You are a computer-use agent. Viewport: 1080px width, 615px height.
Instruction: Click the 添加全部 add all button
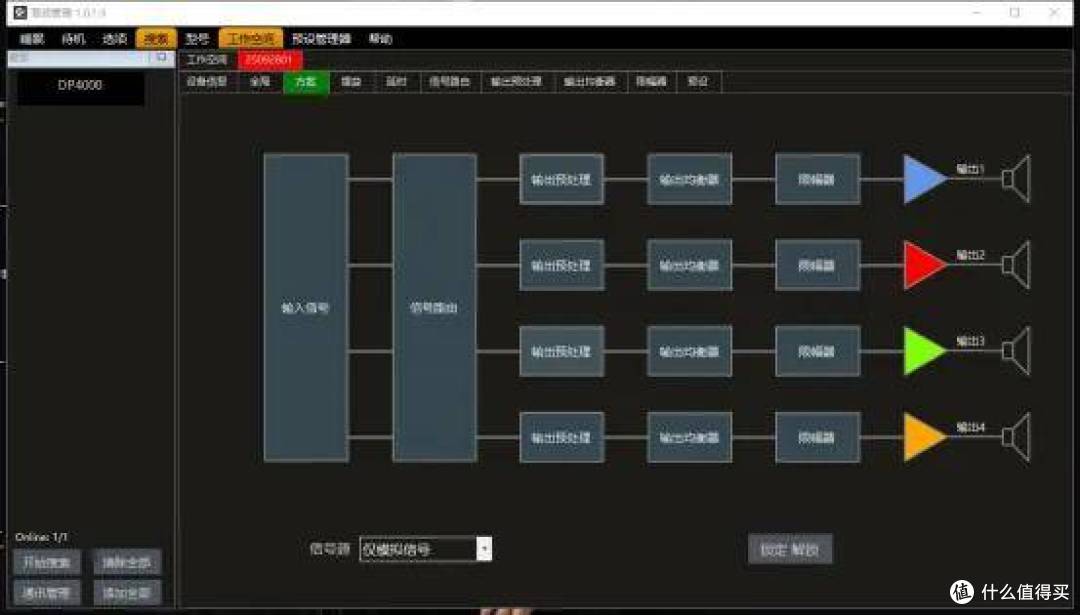[x=127, y=592]
